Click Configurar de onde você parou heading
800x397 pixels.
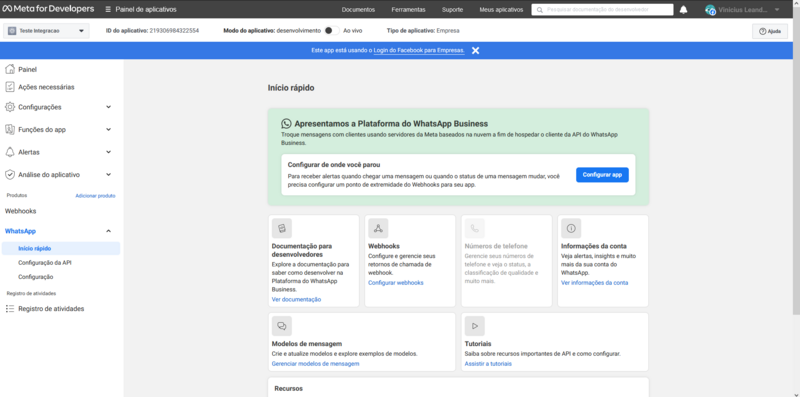tap(334, 165)
